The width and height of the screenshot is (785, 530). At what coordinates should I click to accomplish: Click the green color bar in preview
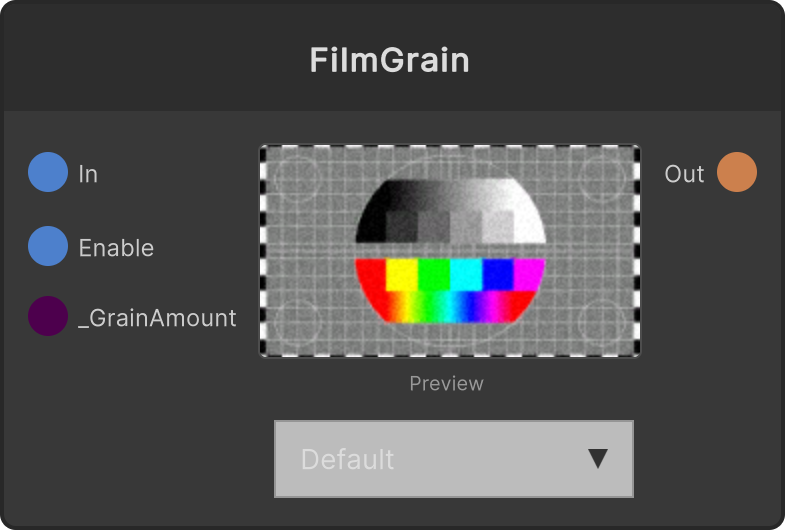point(434,274)
